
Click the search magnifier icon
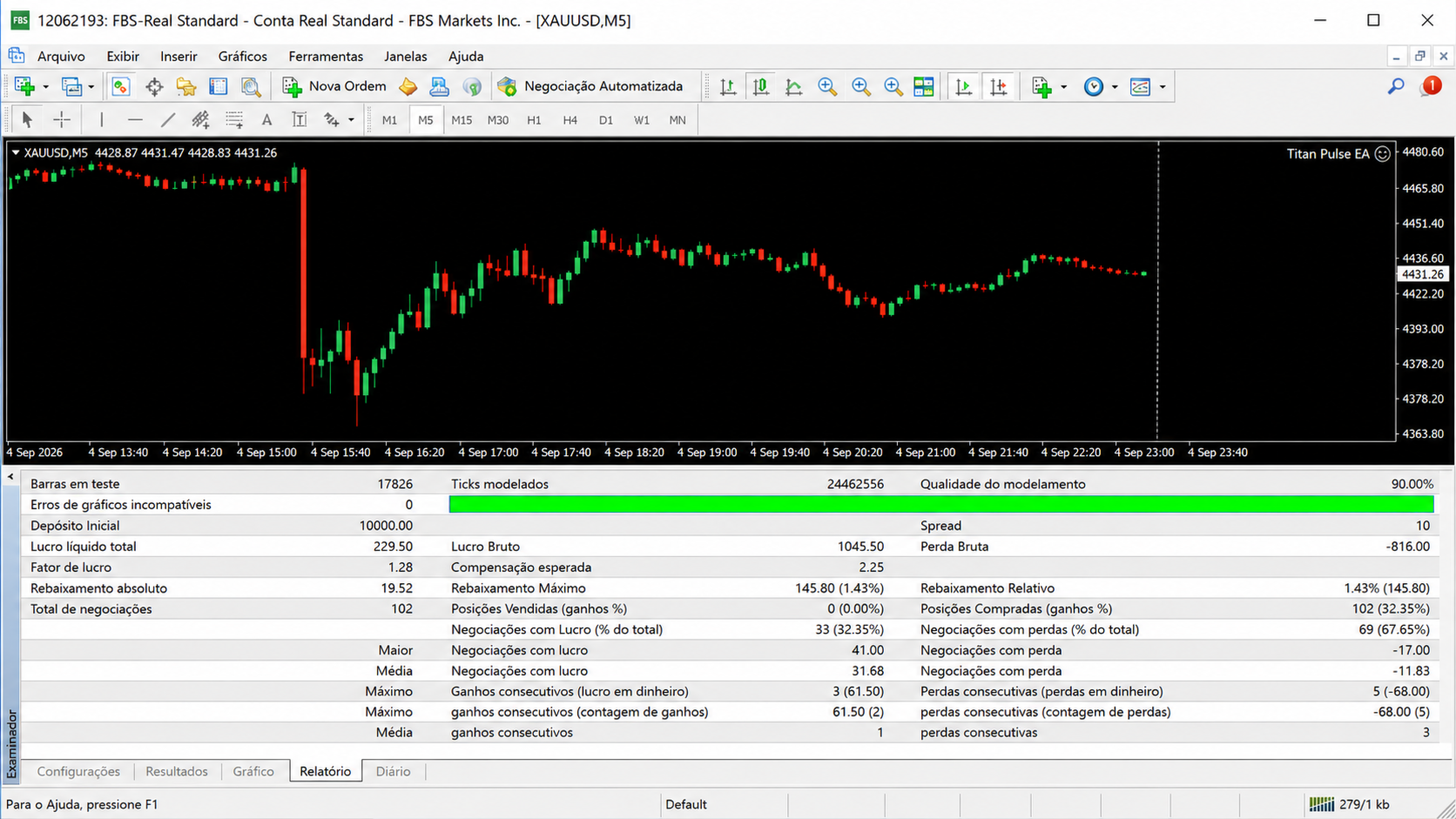pyautogui.click(x=1396, y=86)
